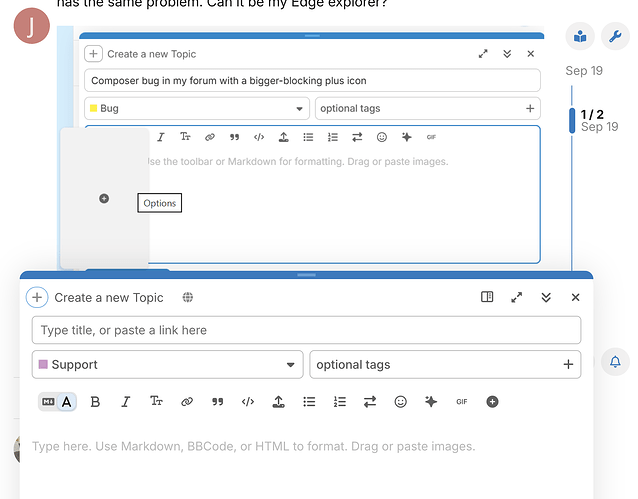Open AI sparkle helper in bottom composer
Image resolution: width=638 pixels, height=499 pixels.
tap(431, 402)
